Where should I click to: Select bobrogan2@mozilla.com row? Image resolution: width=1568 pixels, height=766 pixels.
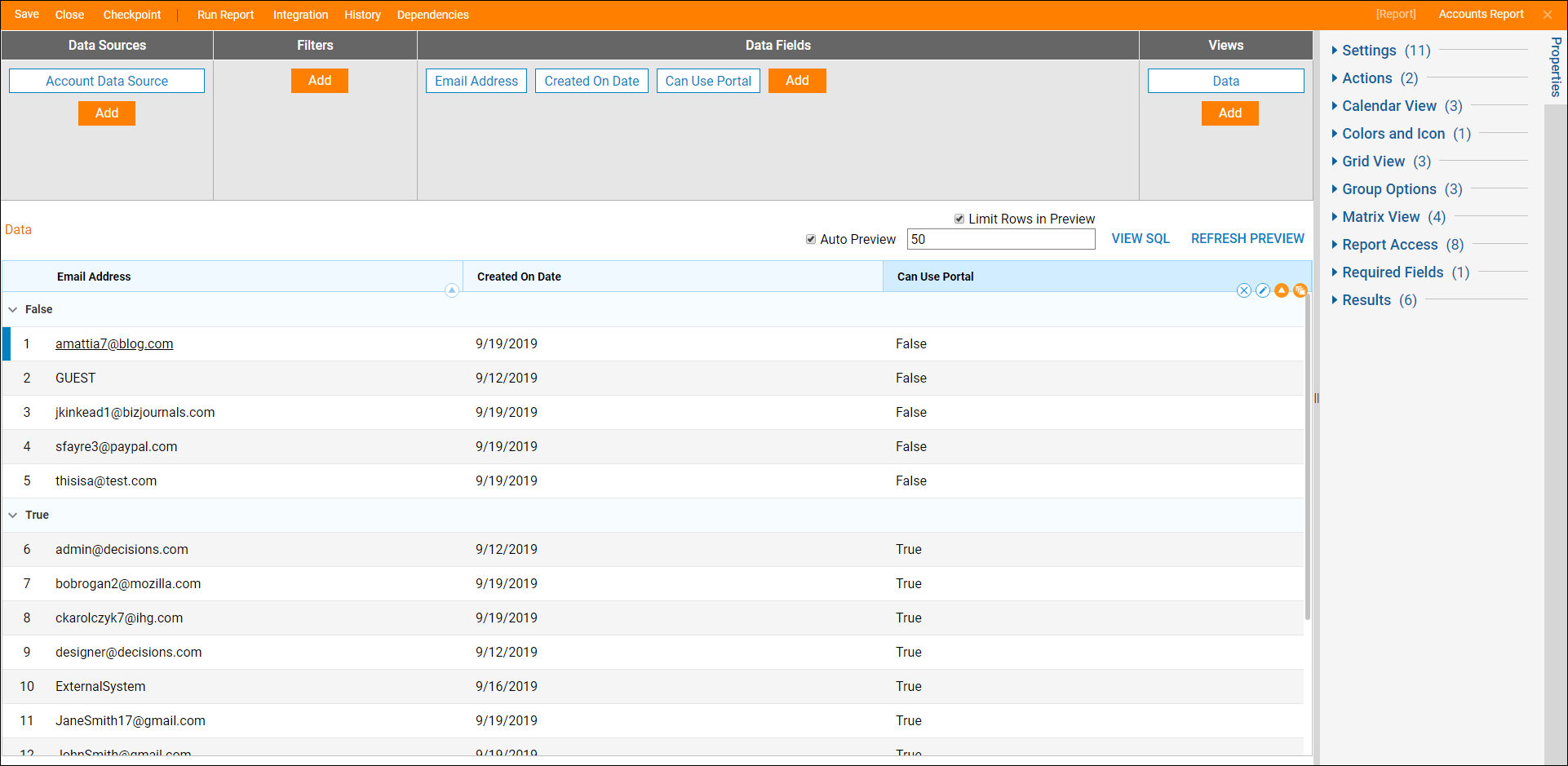[x=653, y=584]
